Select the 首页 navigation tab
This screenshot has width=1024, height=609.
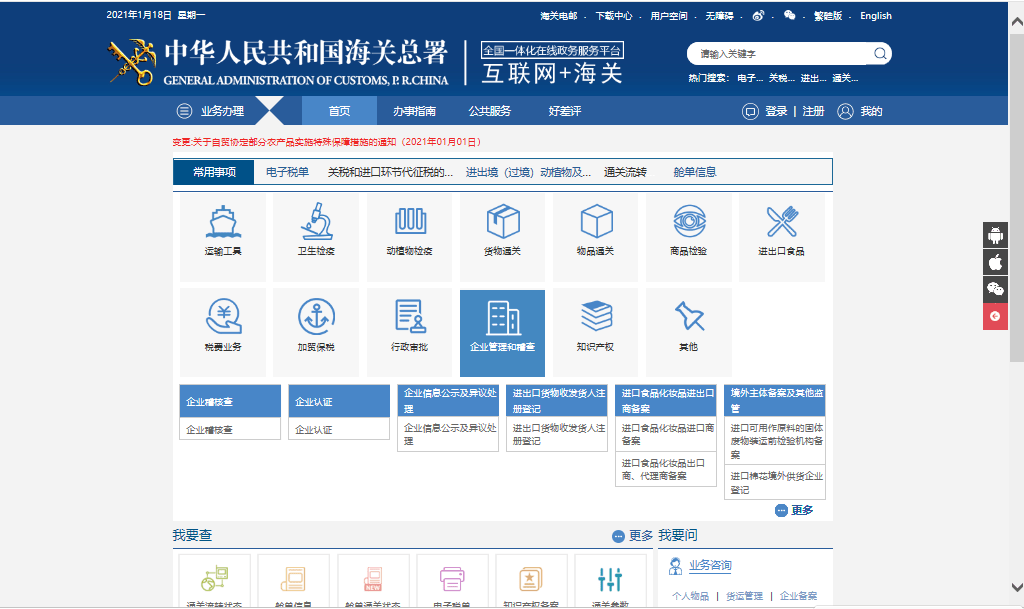click(340, 111)
